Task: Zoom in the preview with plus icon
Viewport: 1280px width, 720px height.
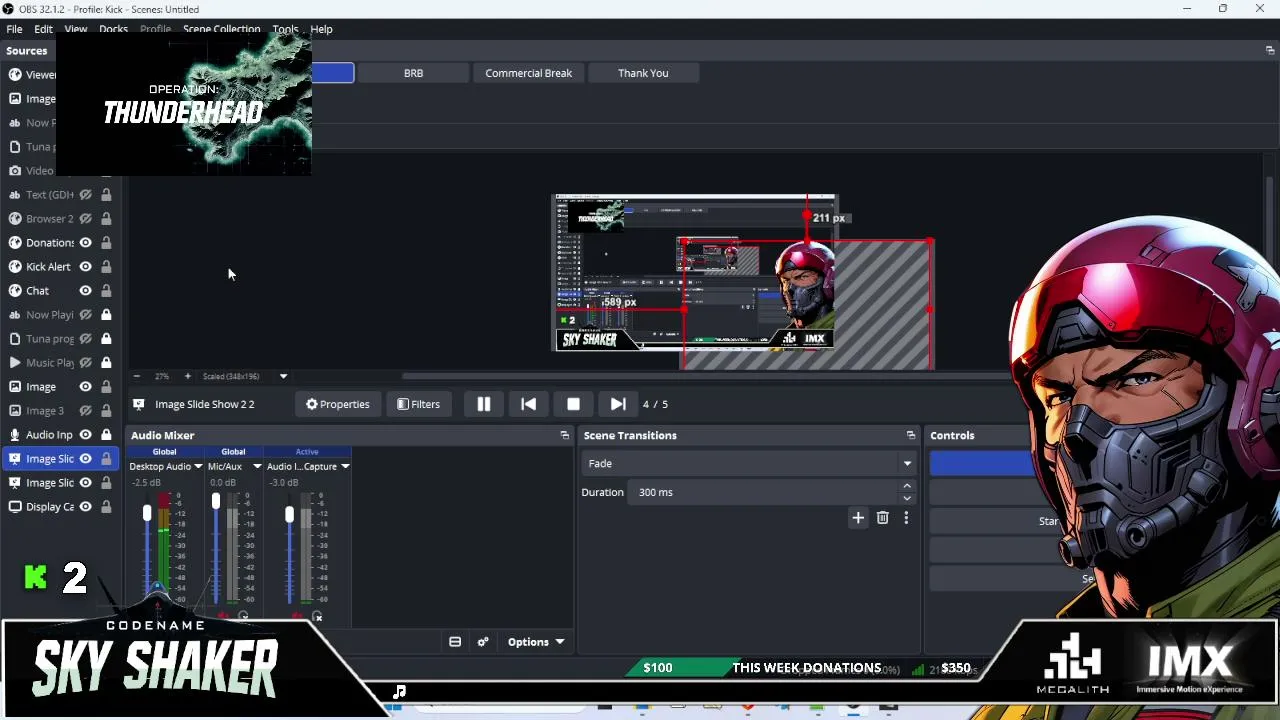Action: [187, 376]
